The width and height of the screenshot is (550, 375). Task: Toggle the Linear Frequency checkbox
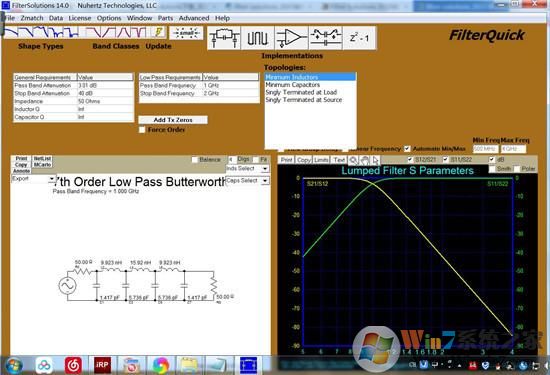pyautogui.click(x=345, y=149)
